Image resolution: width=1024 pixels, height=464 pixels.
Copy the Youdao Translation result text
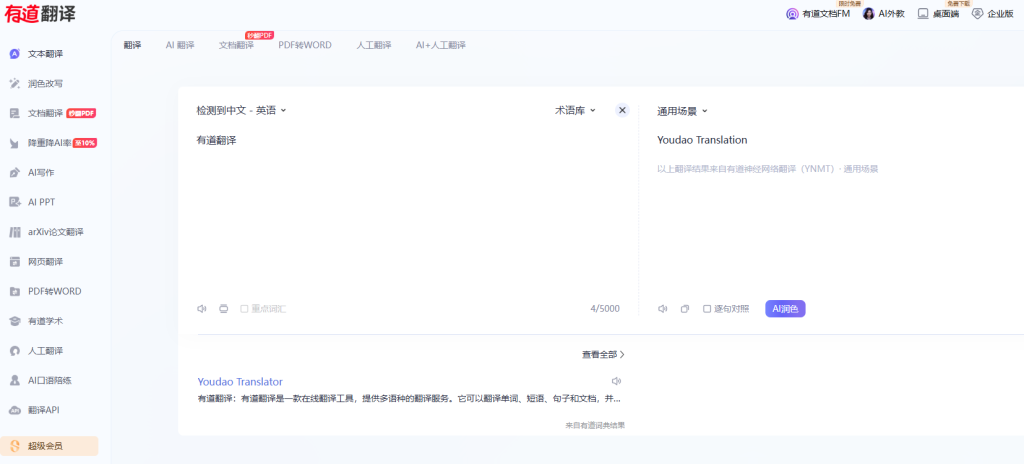(x=685, y=309)
